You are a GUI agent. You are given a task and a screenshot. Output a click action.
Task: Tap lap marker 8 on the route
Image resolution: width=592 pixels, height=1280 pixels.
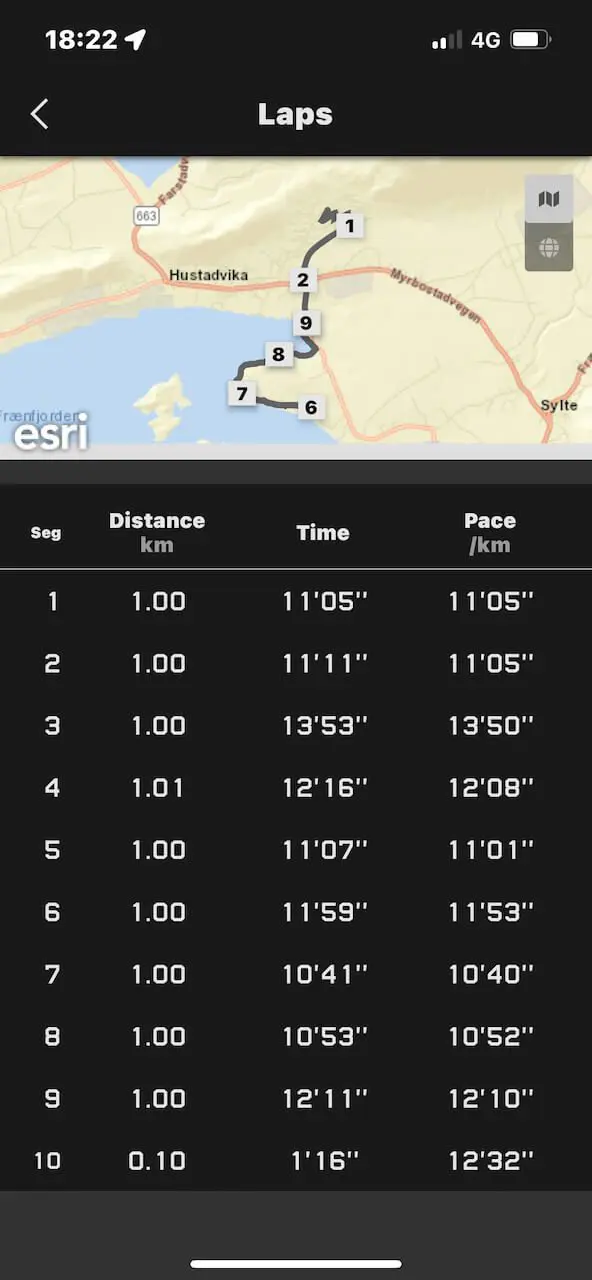(x=278, y=354)
